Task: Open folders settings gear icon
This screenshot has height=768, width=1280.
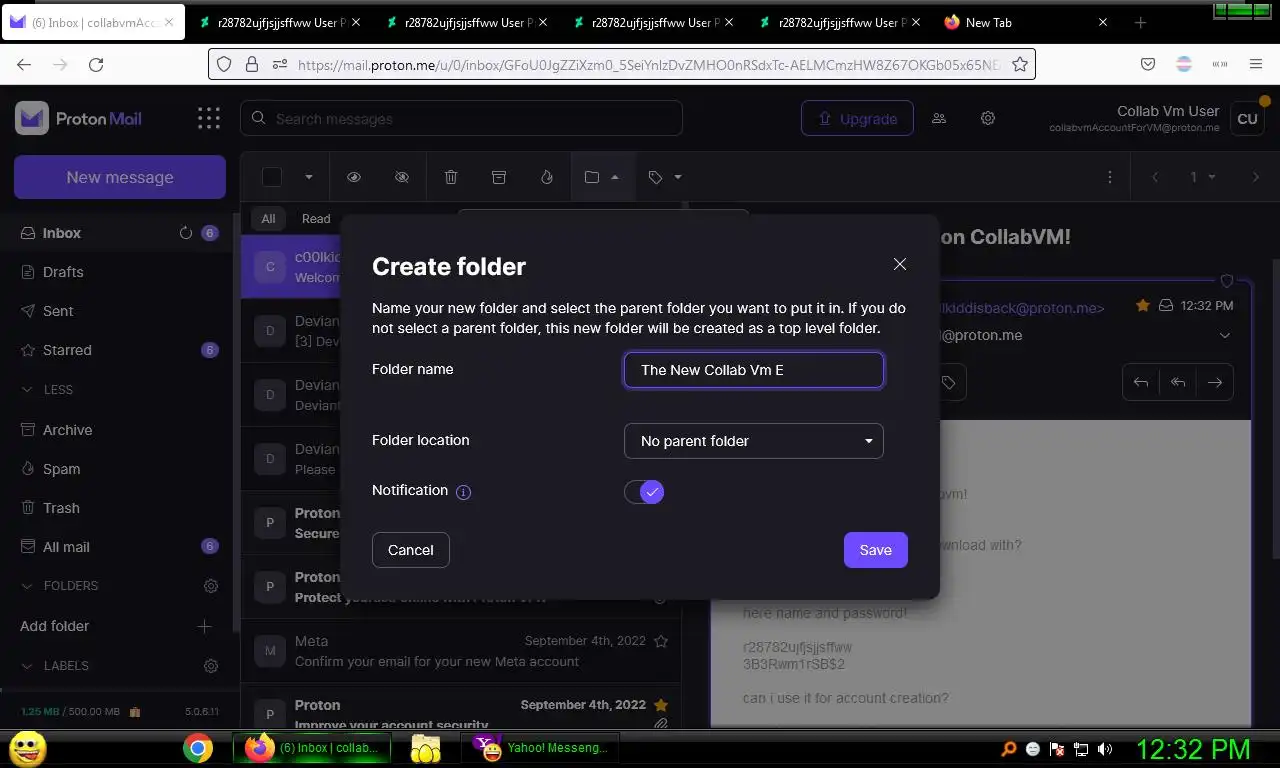Action: [211, 586]
